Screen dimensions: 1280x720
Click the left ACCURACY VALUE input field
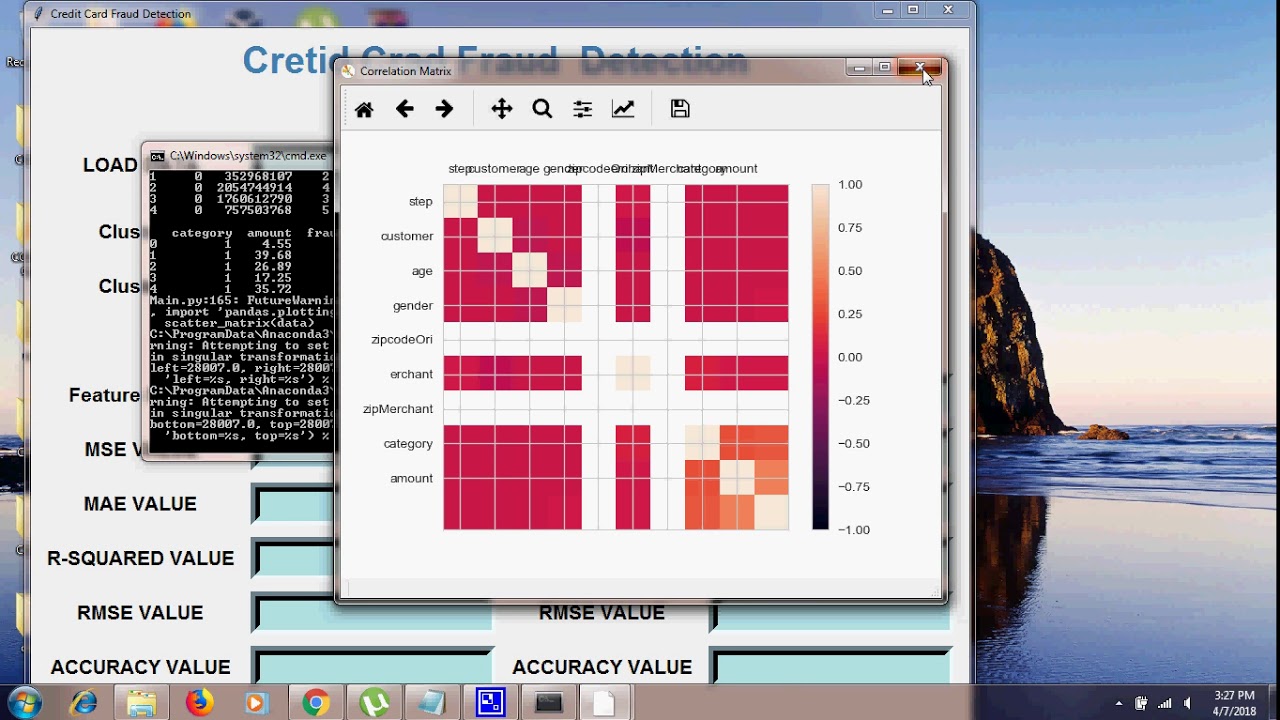[372, 667]
